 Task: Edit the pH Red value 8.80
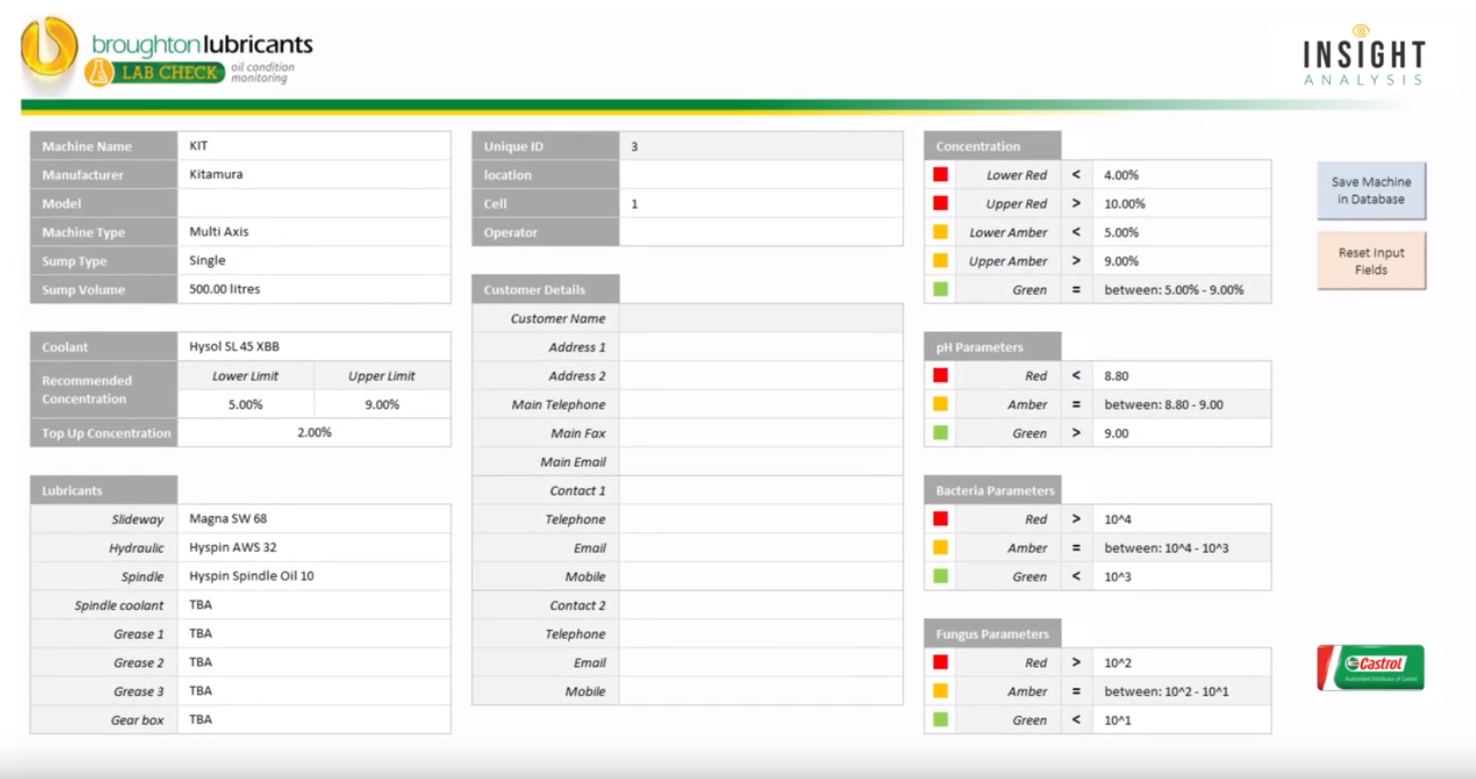[x=1182, y=376]
